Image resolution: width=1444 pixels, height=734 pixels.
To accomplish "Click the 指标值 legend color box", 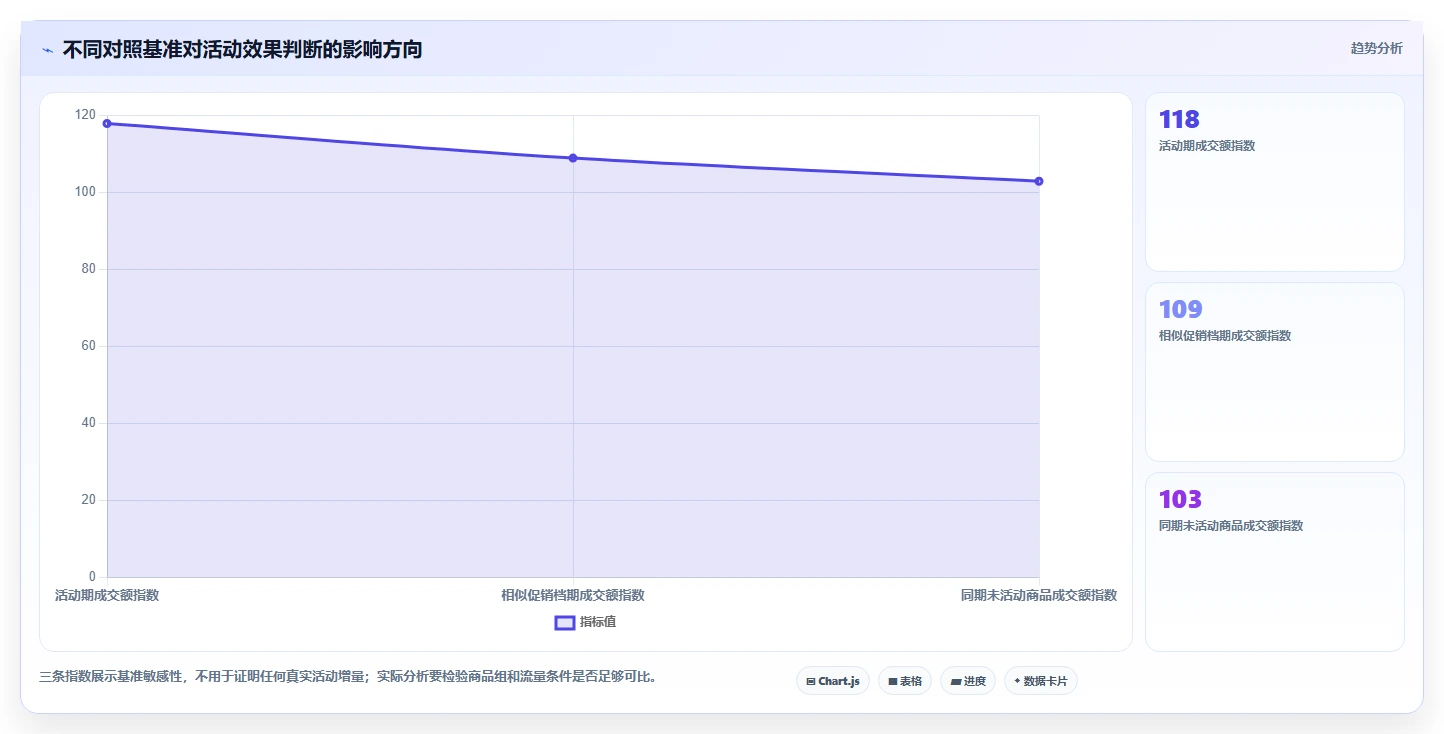I will (x=565, y=622).
